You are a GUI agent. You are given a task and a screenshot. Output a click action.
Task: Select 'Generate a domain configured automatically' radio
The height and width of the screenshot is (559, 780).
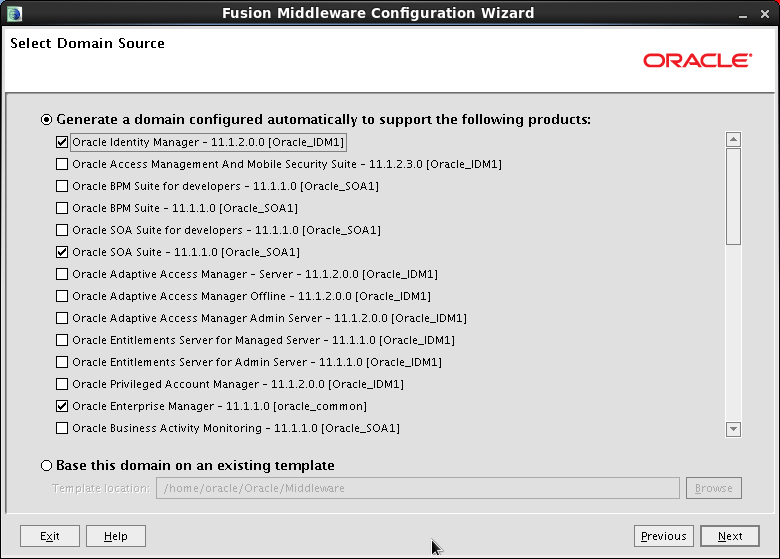point(47,120)
